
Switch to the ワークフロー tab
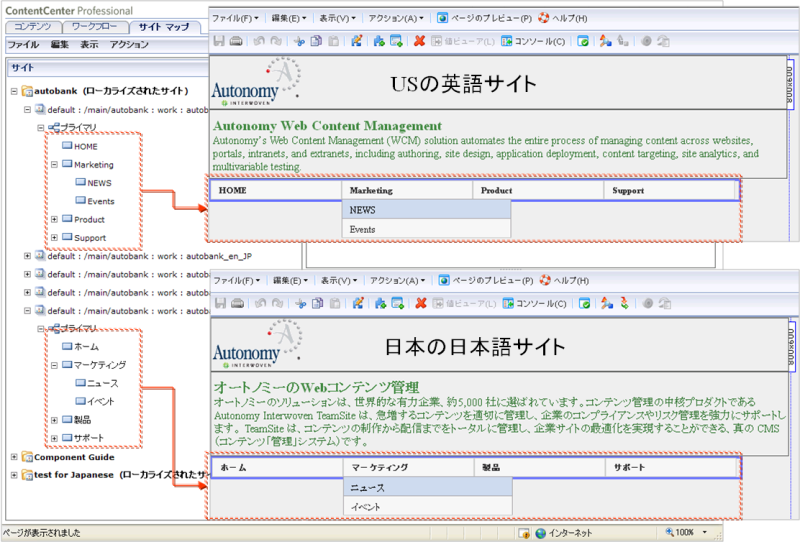point(98,26)
